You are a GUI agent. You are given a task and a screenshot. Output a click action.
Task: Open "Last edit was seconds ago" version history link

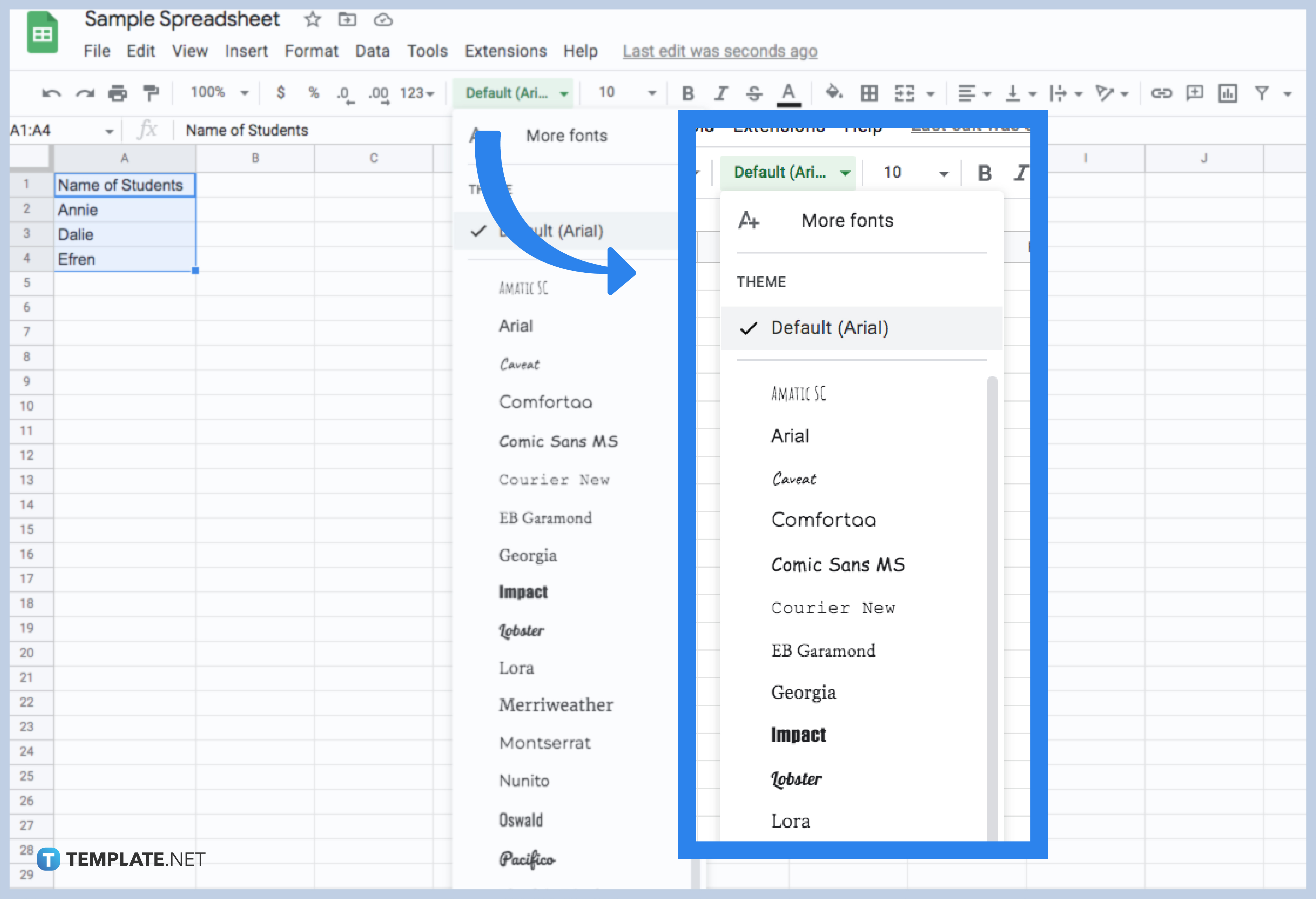pos(720,52)
